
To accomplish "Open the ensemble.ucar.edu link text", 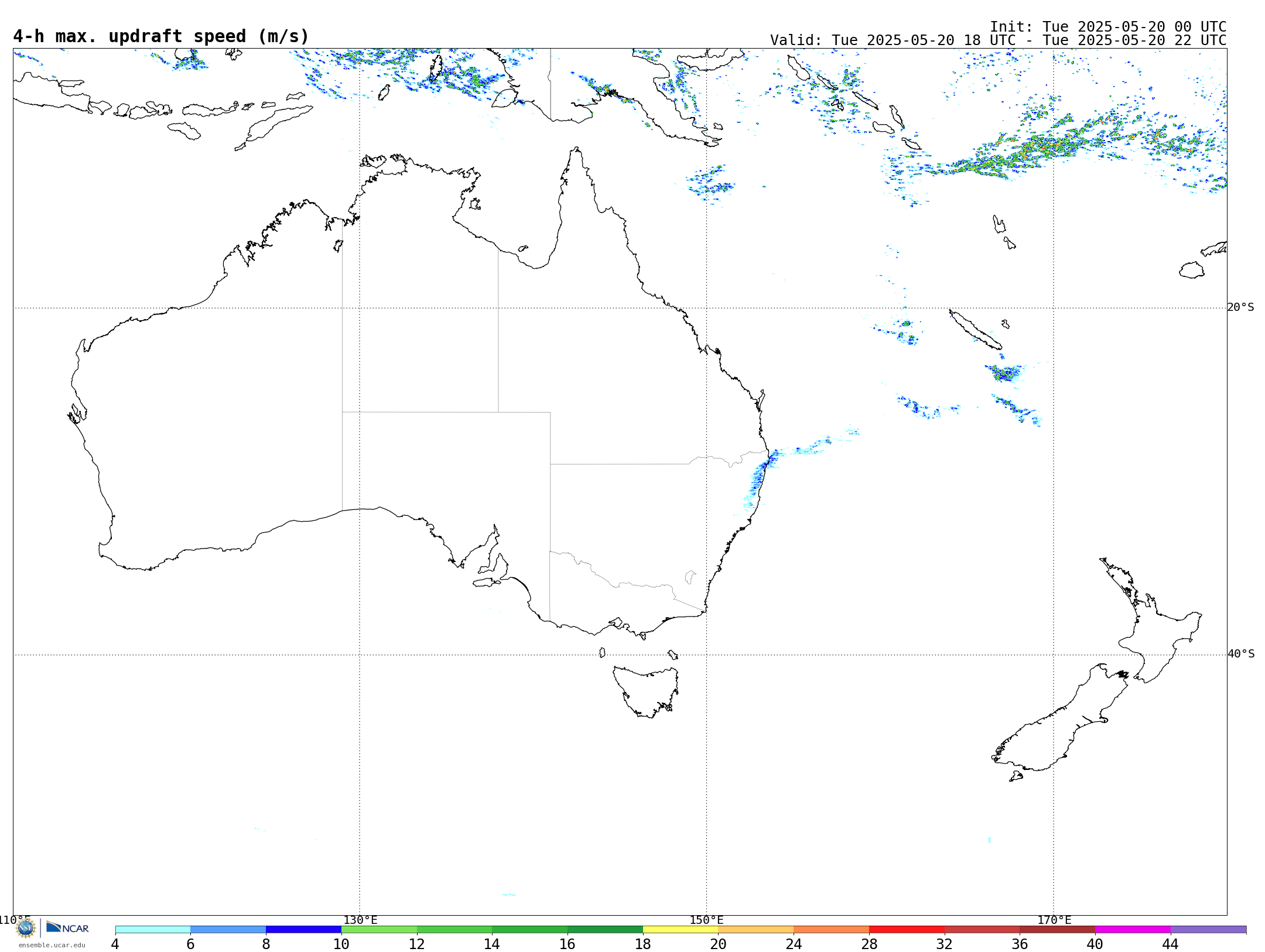I will (x=52, y=945).
